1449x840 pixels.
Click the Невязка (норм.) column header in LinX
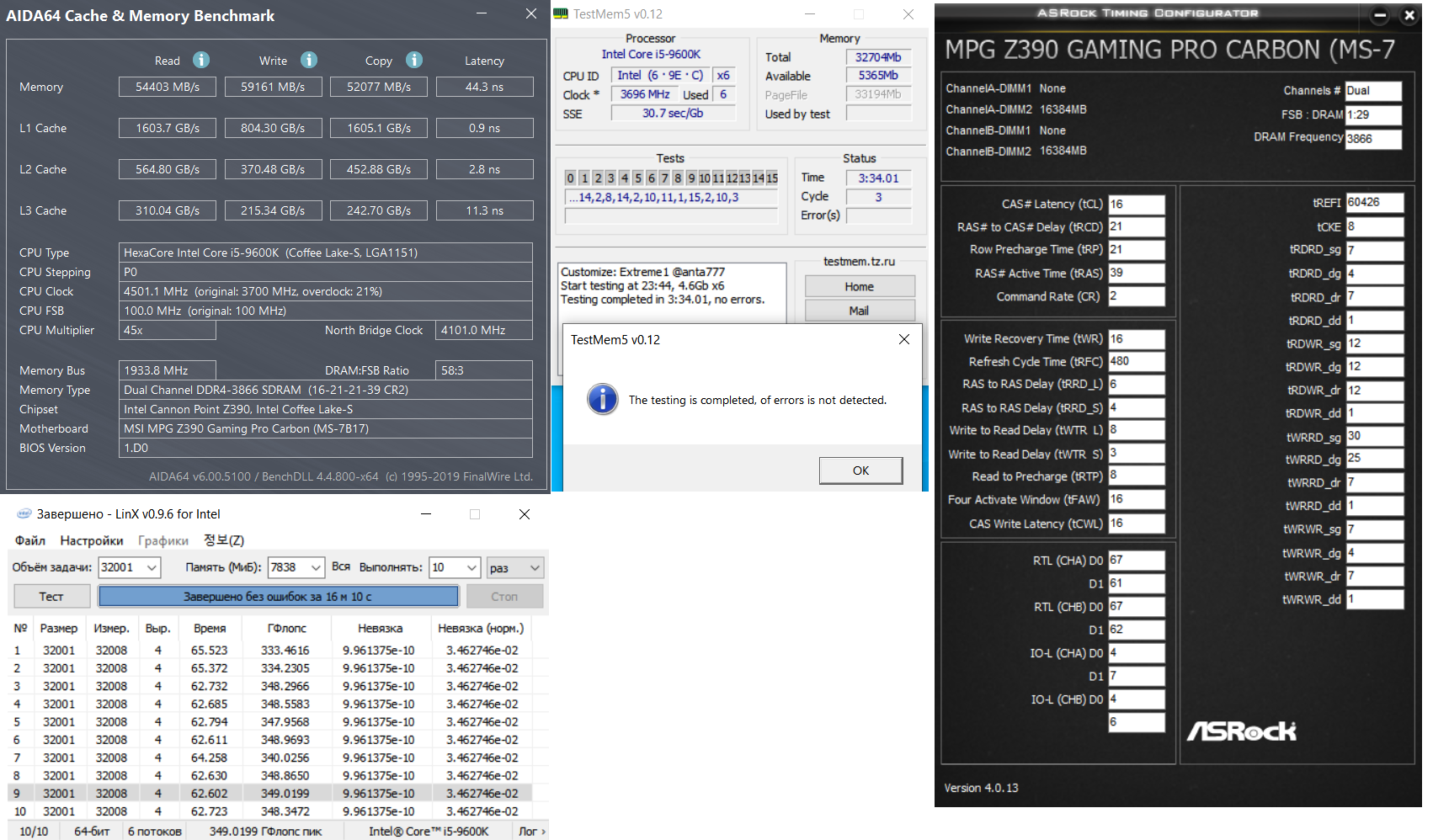(x=481, y=628)
